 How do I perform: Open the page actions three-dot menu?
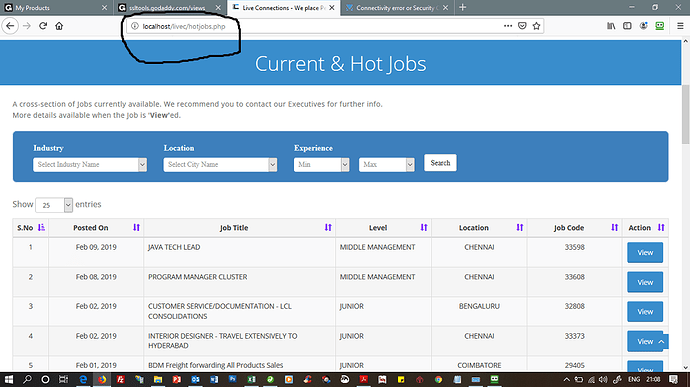tap(508, 26)
